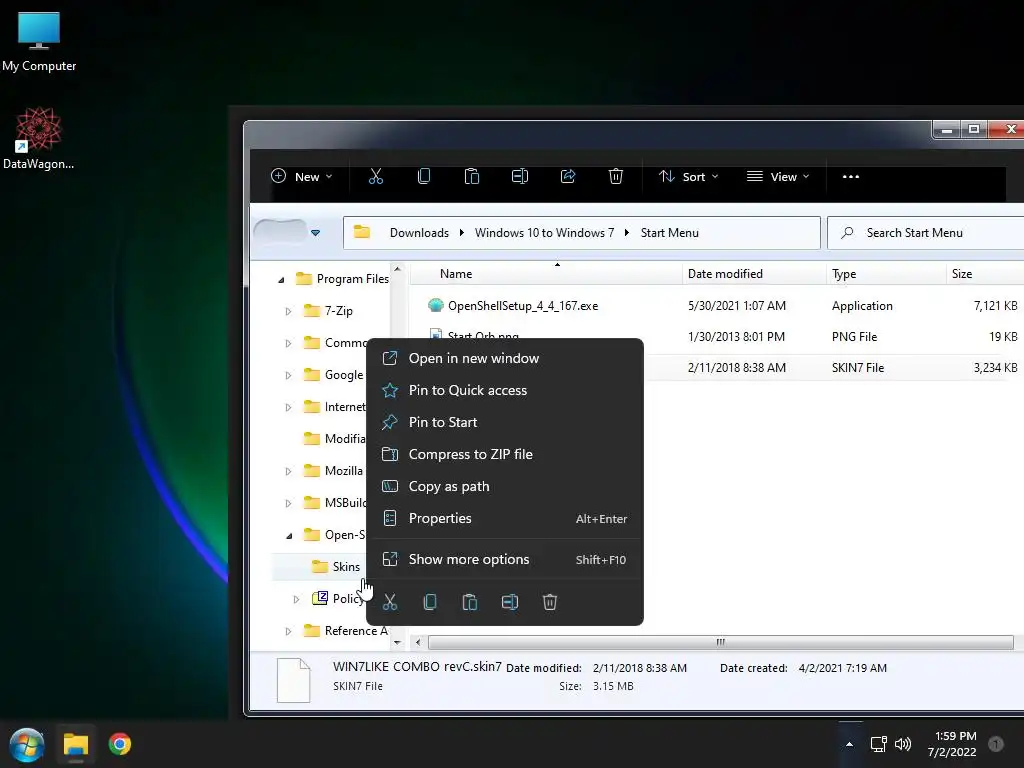Image resolution: width=1024 pixels, height=768 pixels.
Task: Open File Explorer from the taskbar
Action: pyautogui.click(x=76, y=744)
